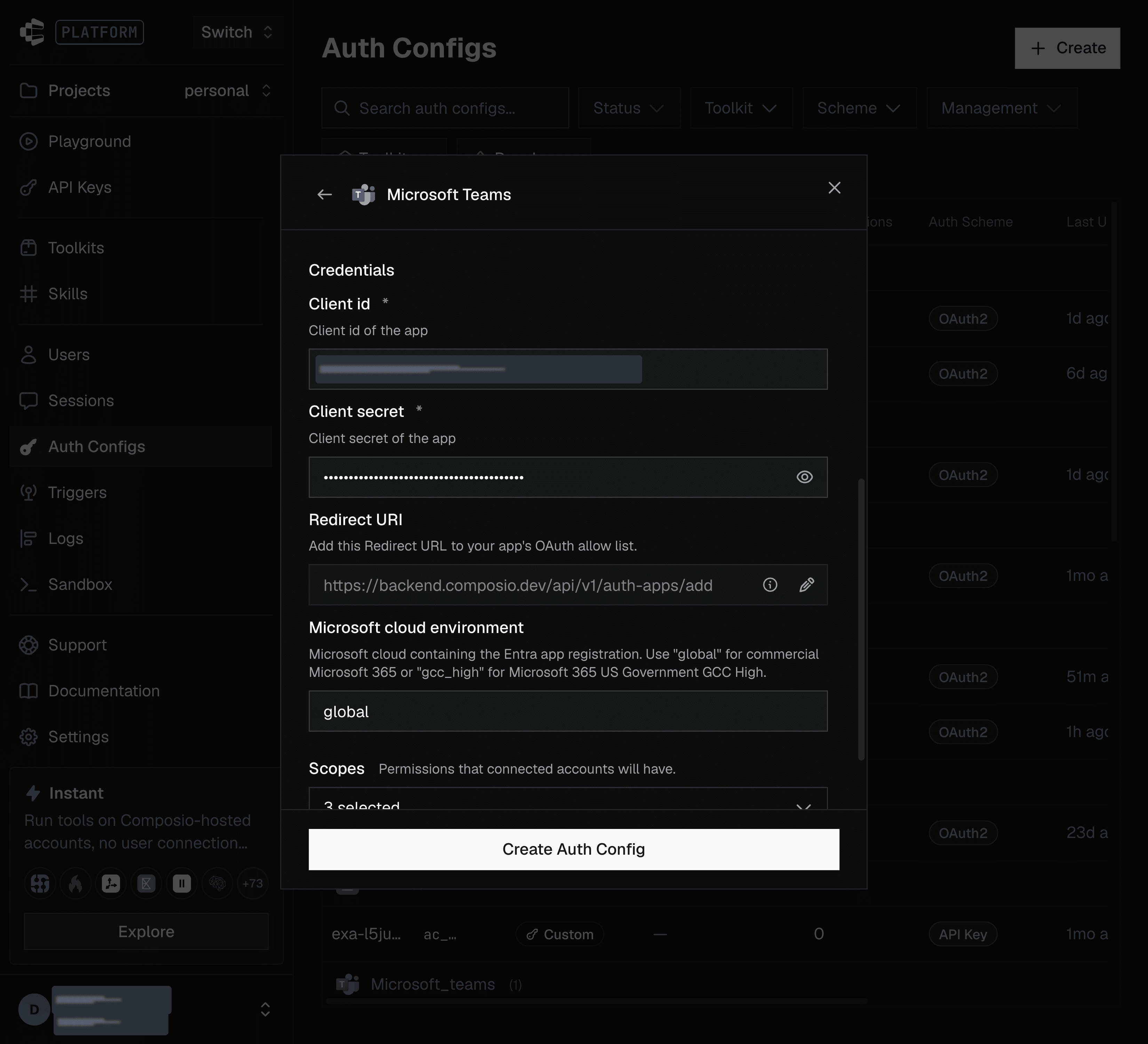Image resolution: width=1148 pixels, height=1044 pixels.
Task: Open the personal project selector
Action: coord(228,90)
